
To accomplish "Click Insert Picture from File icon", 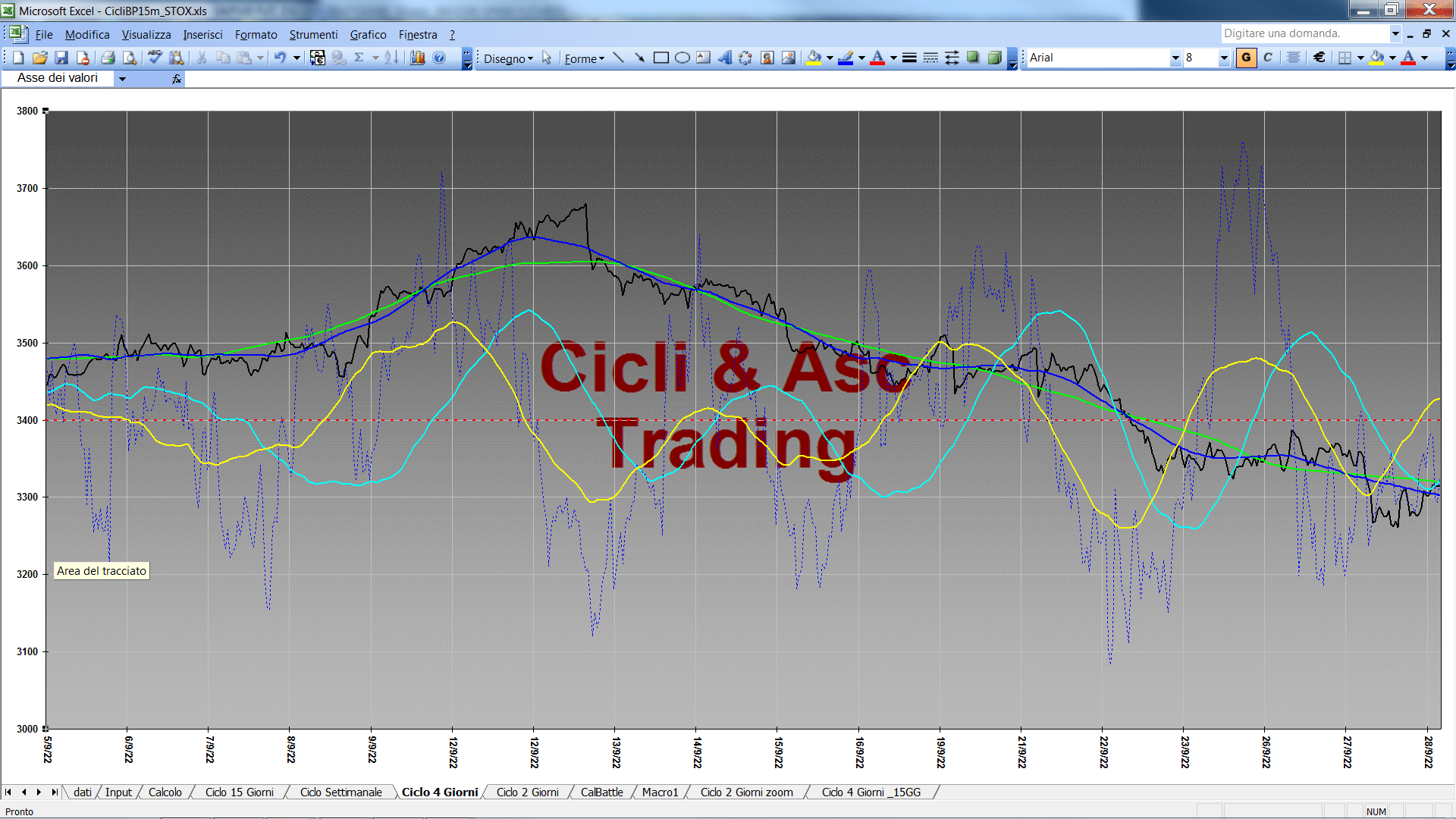I will [x=789, y=58].
